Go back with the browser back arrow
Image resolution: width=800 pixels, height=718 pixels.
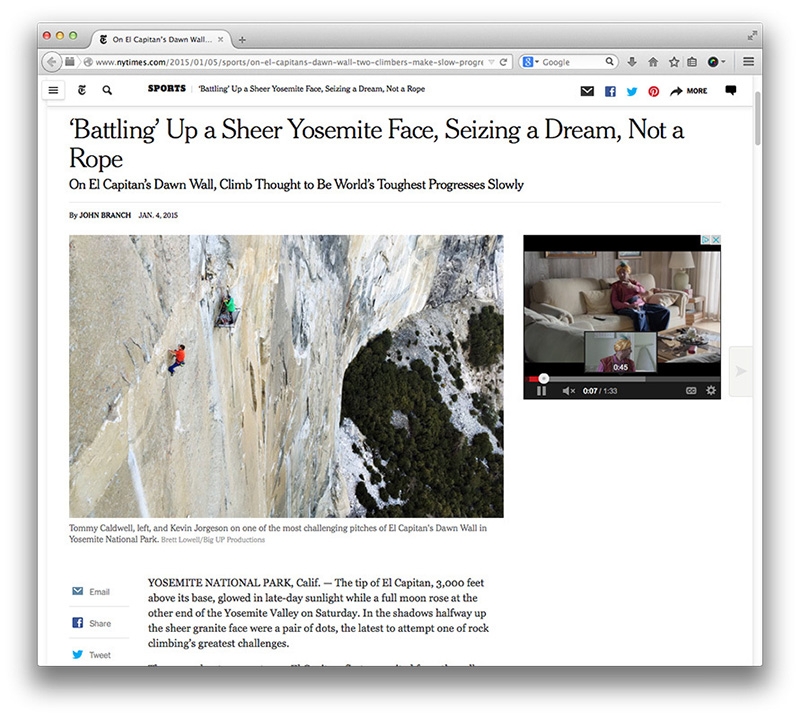pos(52,62)
